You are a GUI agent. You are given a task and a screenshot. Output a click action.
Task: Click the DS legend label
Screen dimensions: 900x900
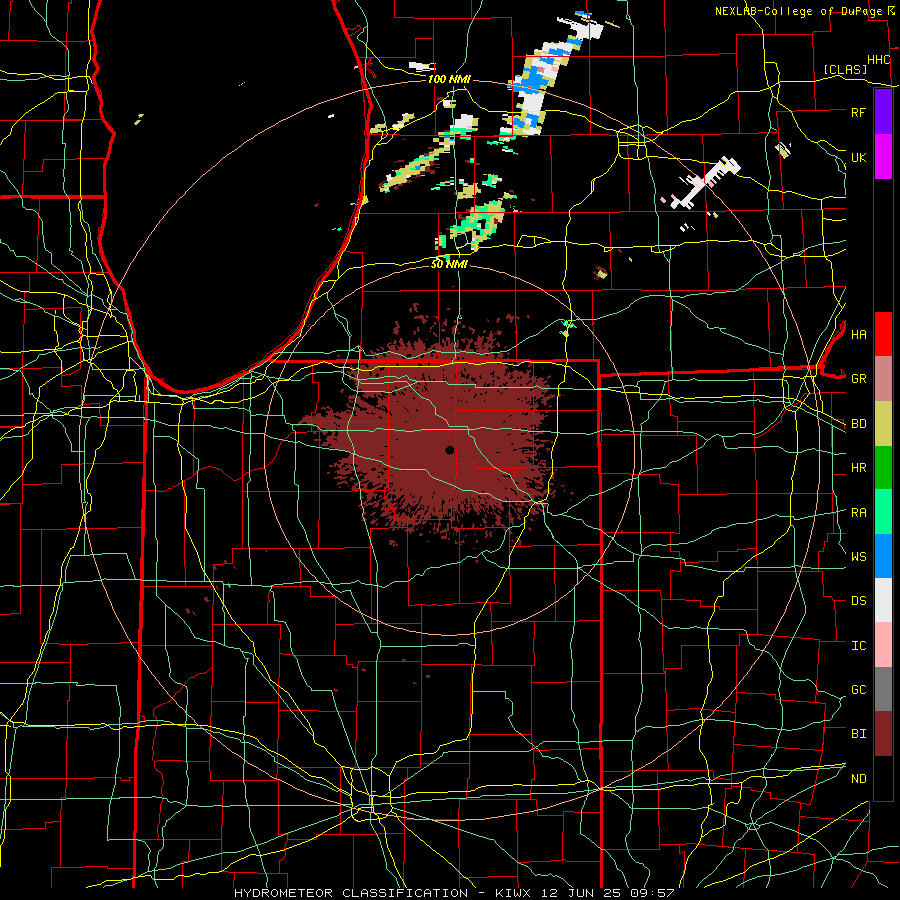pyautogui.click(x=858, y=601)
